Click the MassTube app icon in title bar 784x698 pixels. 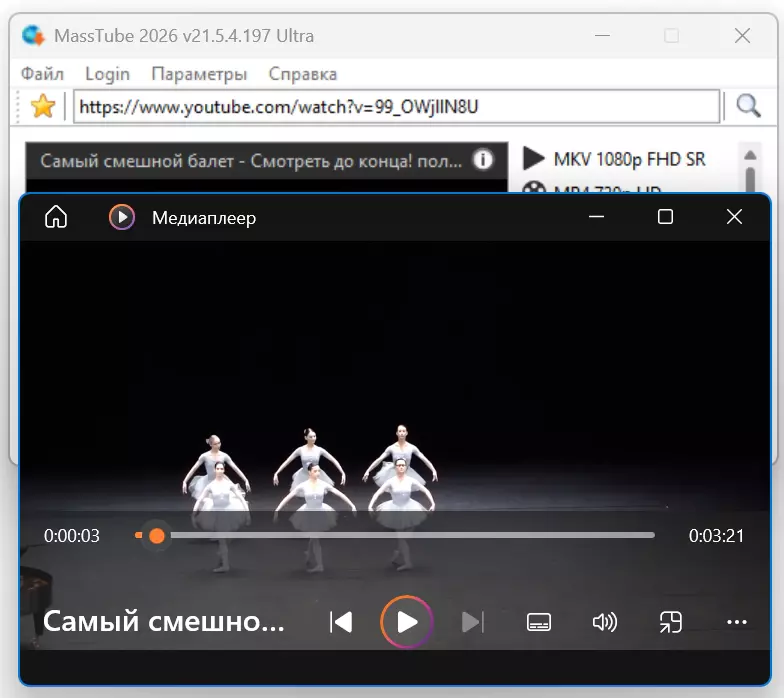[x=33, y=36]
